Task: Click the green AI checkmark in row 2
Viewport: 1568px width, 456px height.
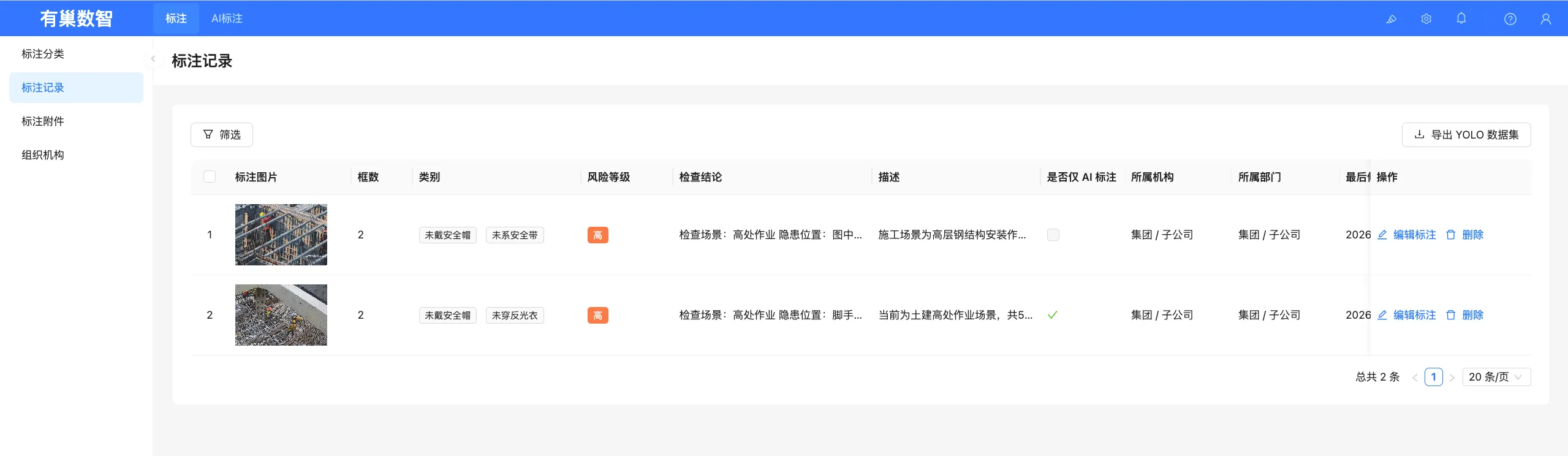Action: tap(1053, 315)
